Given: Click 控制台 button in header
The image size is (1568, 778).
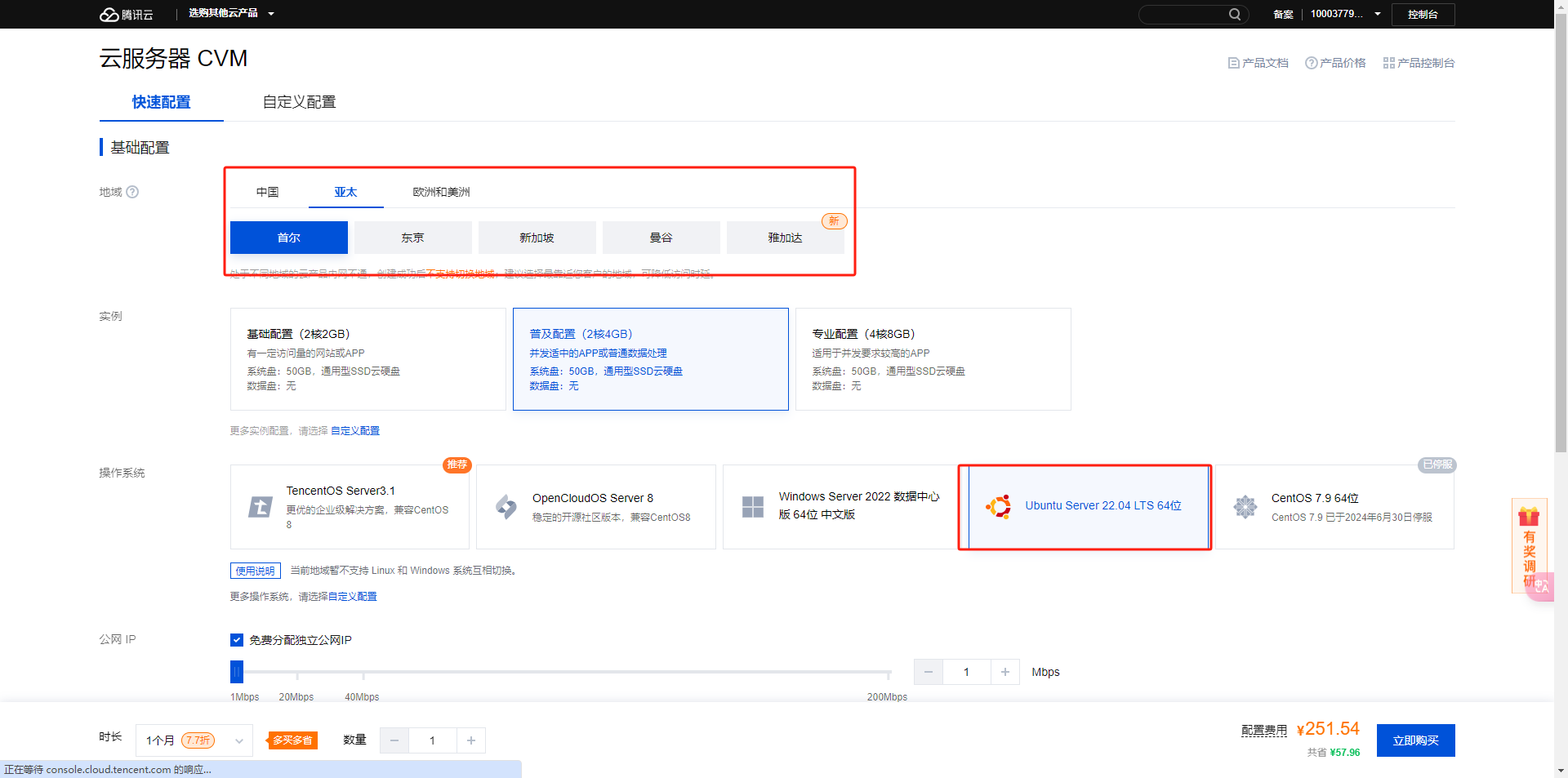Looking at the screenshot, I should [x=1423, y=14].
